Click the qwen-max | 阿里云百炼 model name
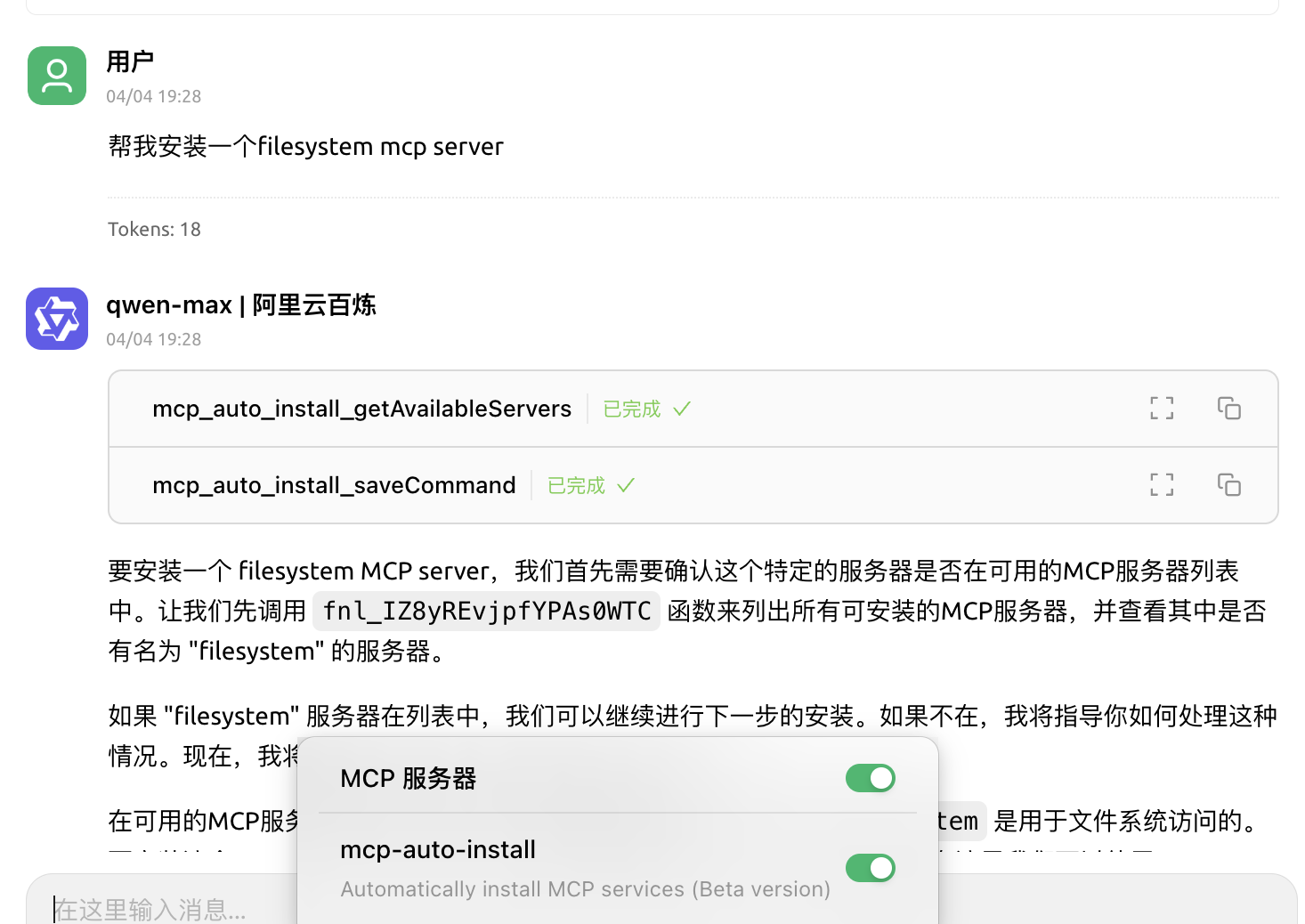The height and width of the screenshot is (924, 1305). click(241, 305)
